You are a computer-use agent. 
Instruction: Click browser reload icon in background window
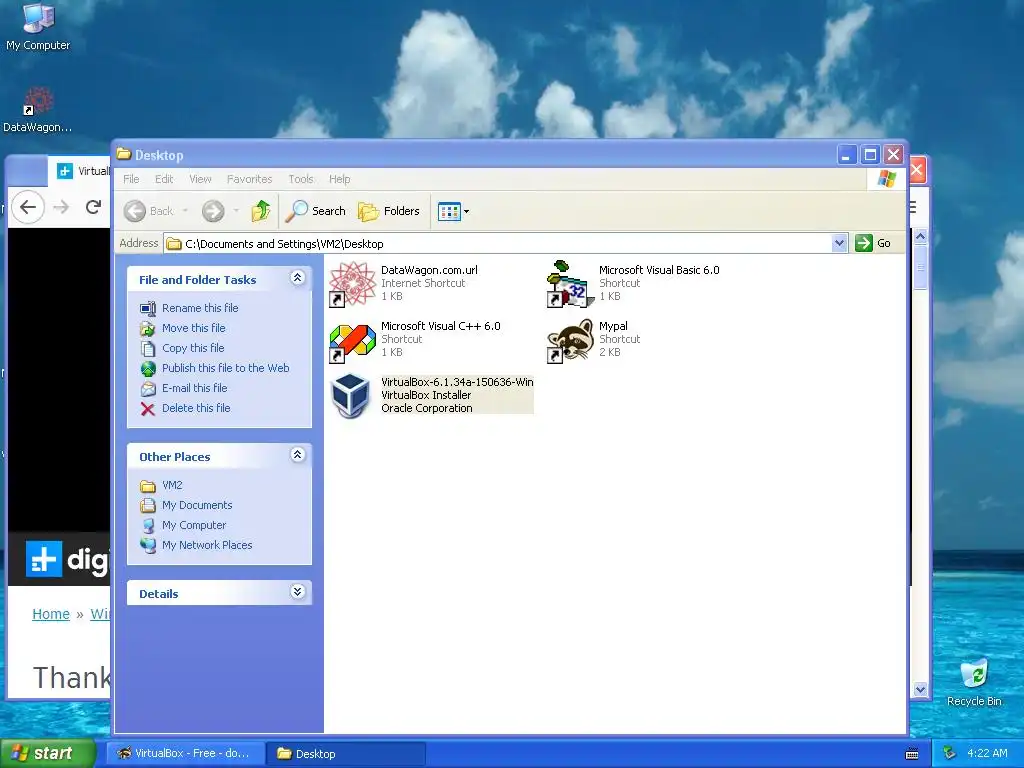tap(93, 207)
